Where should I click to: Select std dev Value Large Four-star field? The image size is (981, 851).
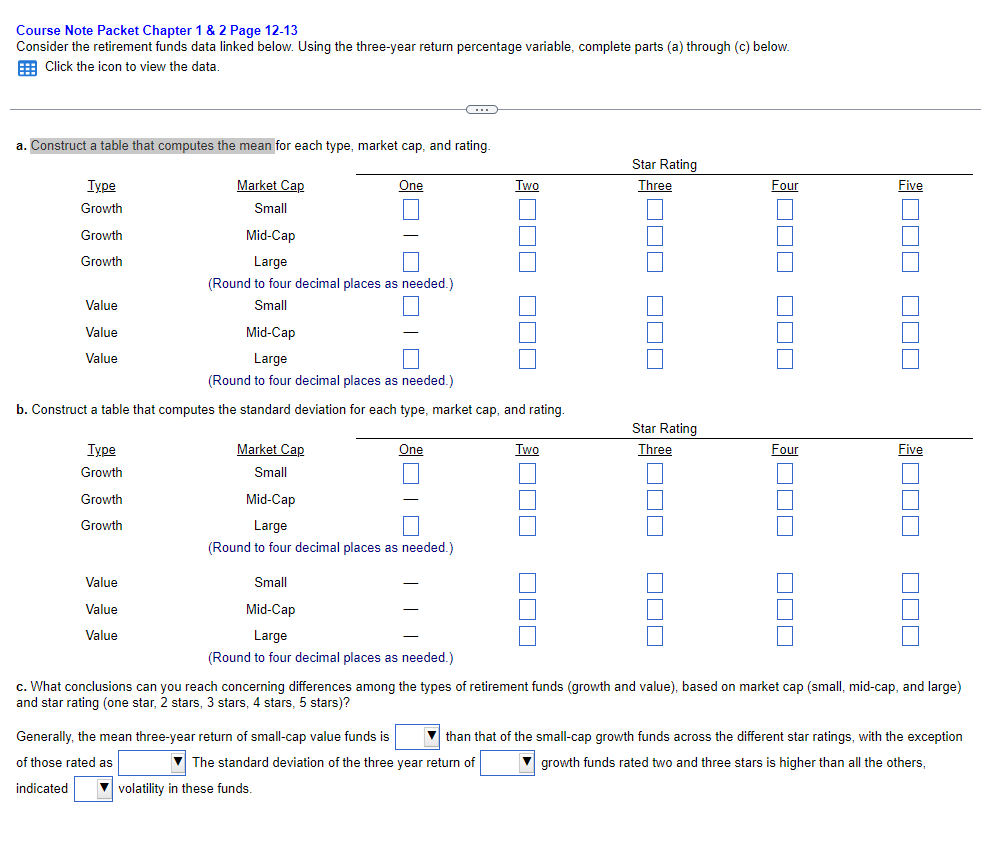click(785, 636)
